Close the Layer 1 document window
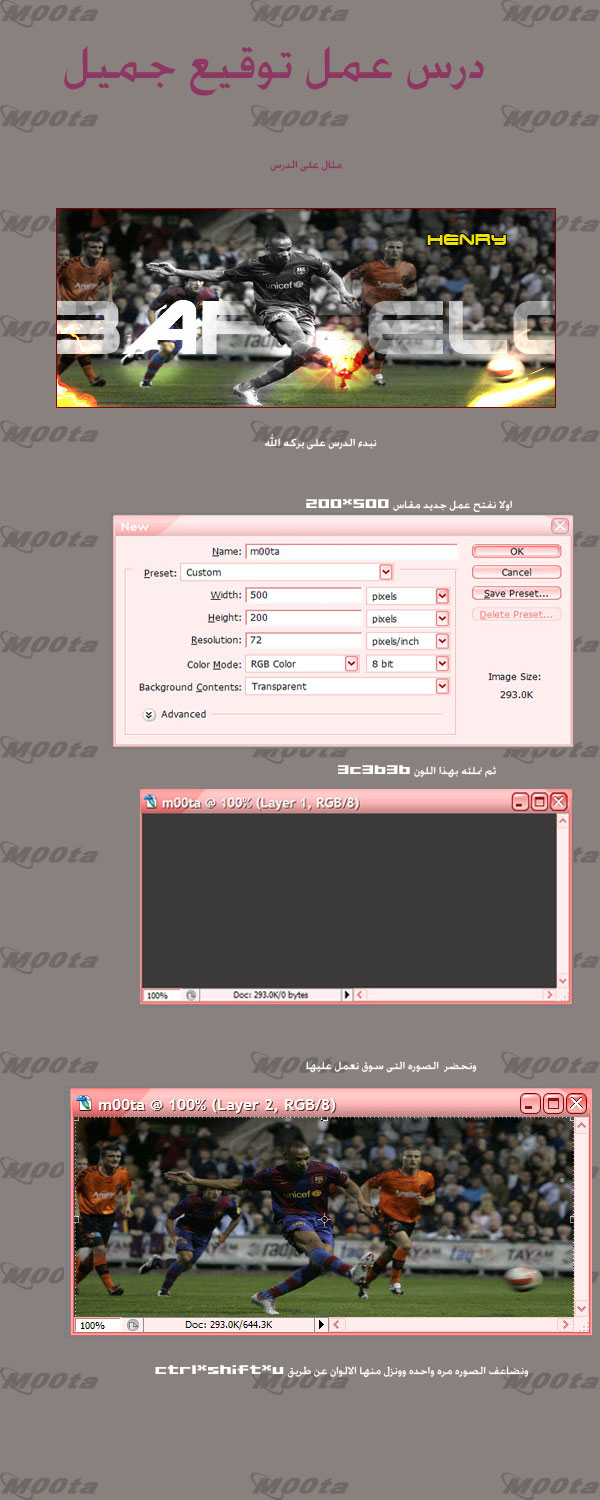 (x=558, y=801)
